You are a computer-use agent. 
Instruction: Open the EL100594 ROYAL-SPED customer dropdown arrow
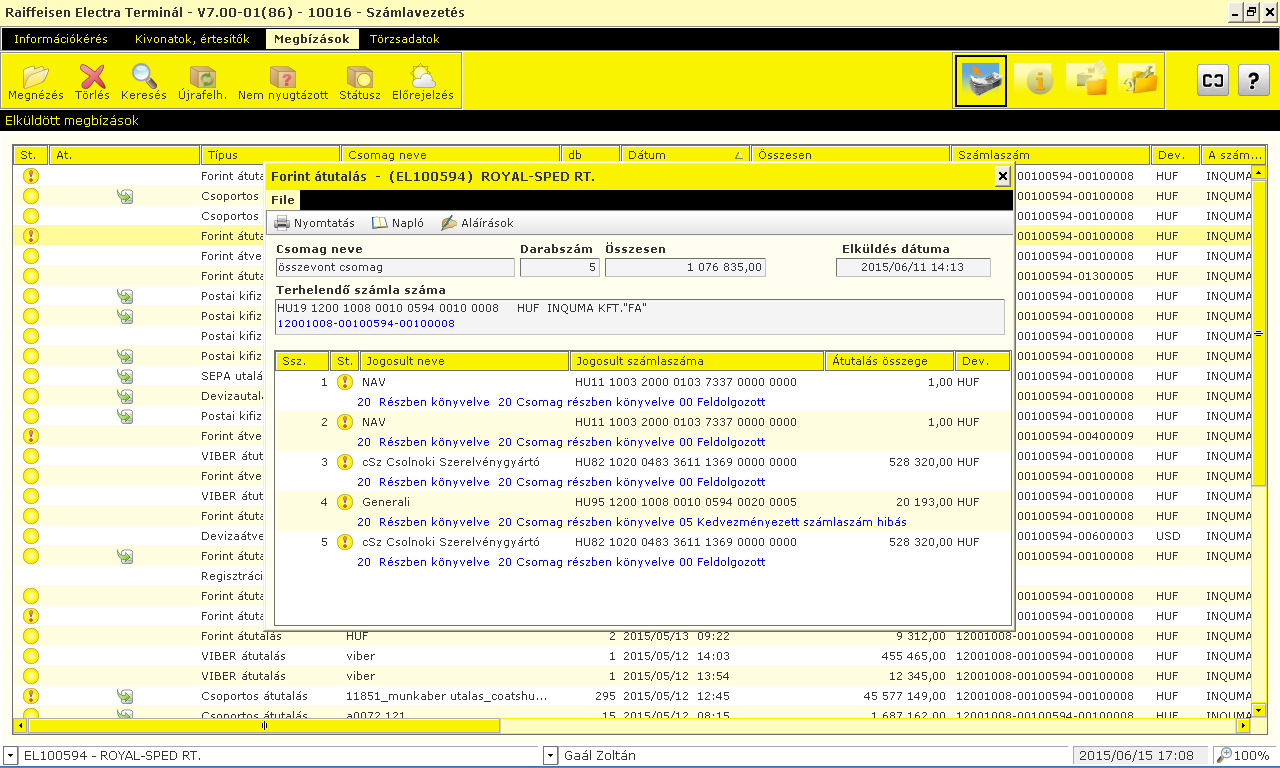[10, 756]
